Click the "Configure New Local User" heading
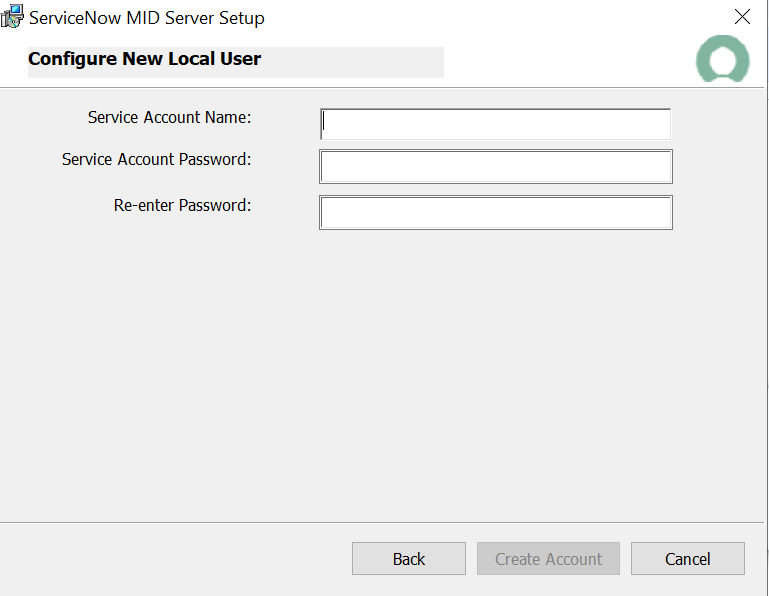769x596 pixels. 144,59
